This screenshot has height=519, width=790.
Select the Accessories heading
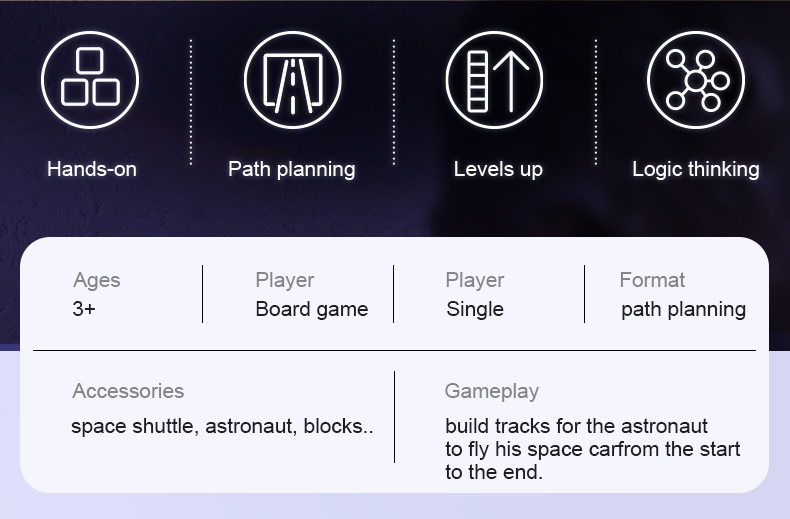(x=128, y=391)
